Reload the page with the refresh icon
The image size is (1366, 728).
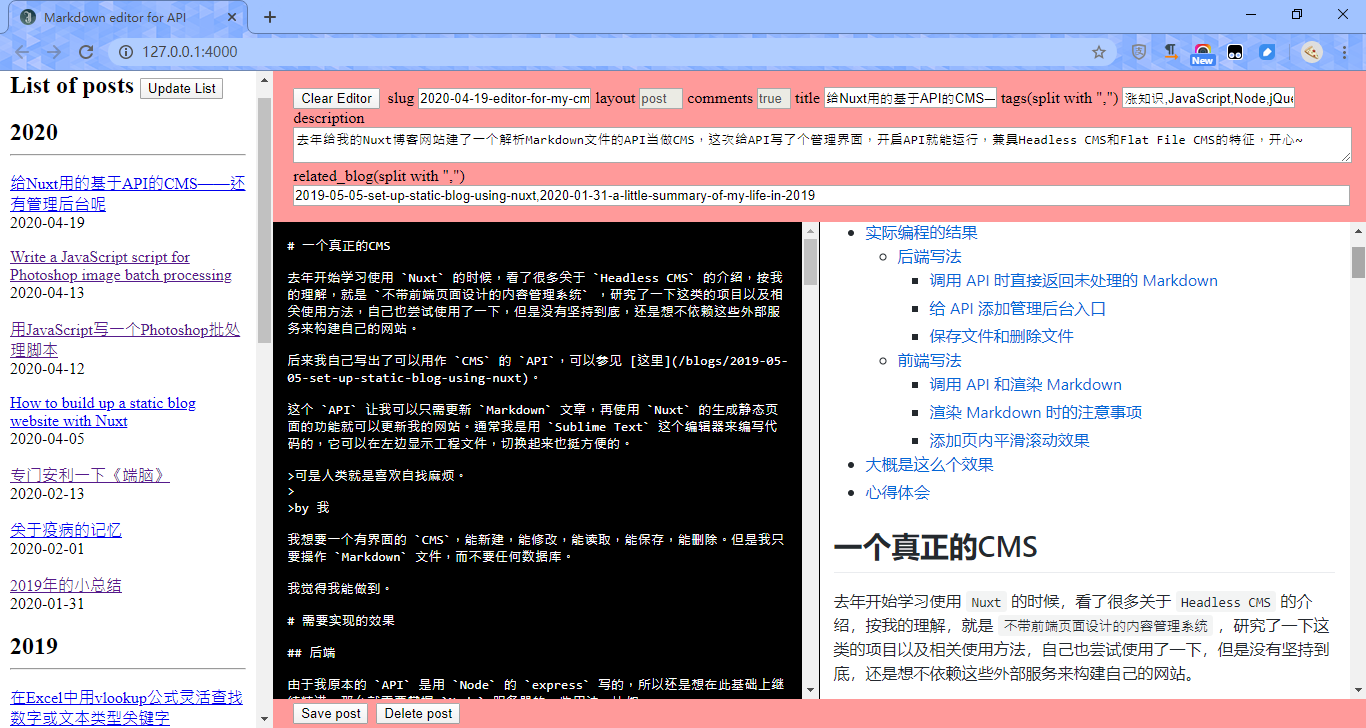pos(86,52)
